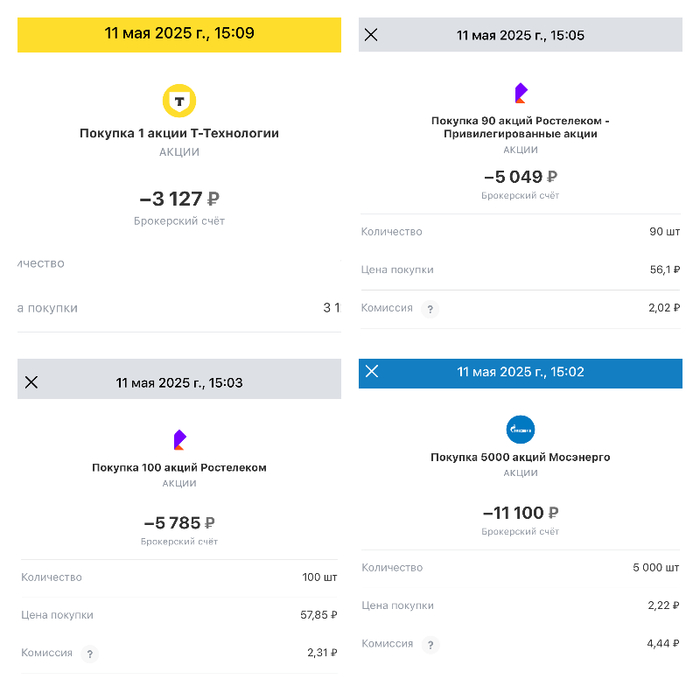Open commission help for 100 Ростелеком shares
The height and width of the screenshot is (700, 700).
[90, 654]
